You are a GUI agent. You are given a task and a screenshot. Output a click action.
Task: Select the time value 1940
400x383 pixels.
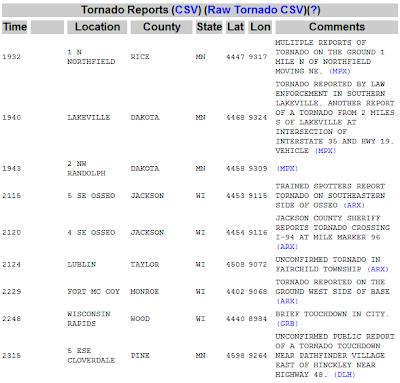pos(11,118)
